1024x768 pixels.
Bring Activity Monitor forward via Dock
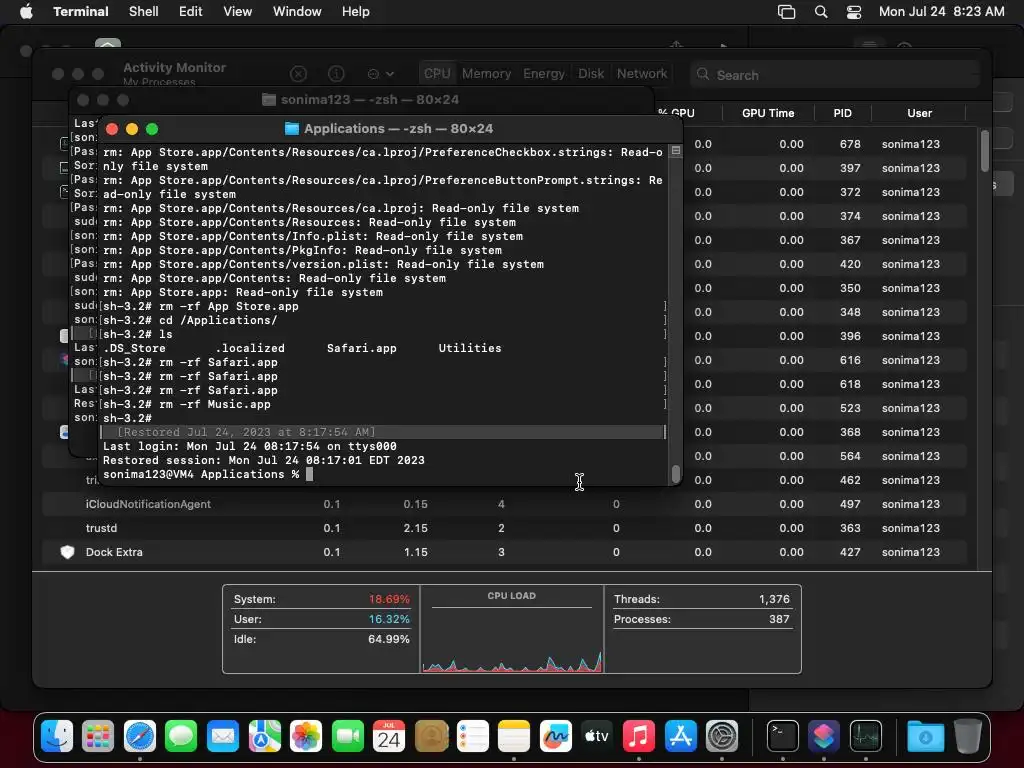(x=865, y=736)
